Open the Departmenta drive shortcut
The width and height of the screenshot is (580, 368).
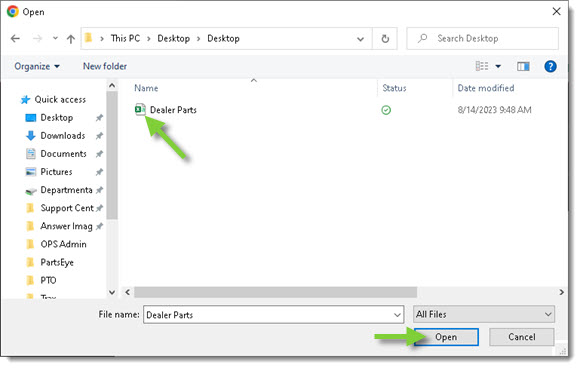66,190
